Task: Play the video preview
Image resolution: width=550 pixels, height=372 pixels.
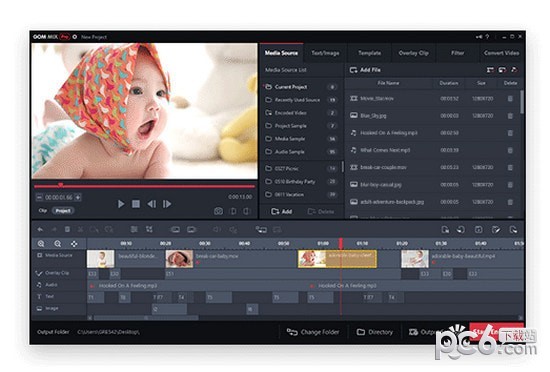Action: pyautogui.click(x=121, y=204)
